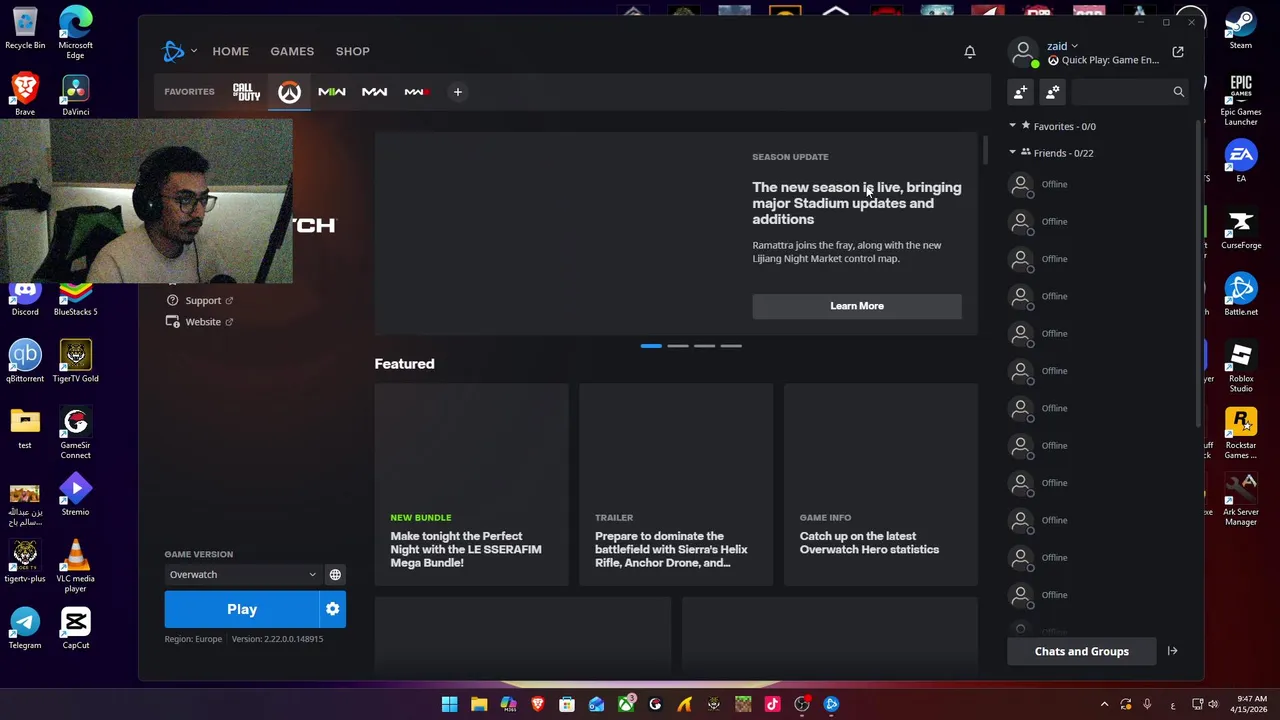Image resolution: width=1280 pixels, height=720 pixels.
Task: Pop out the social panel via arrow icon
Action: 1178,52
